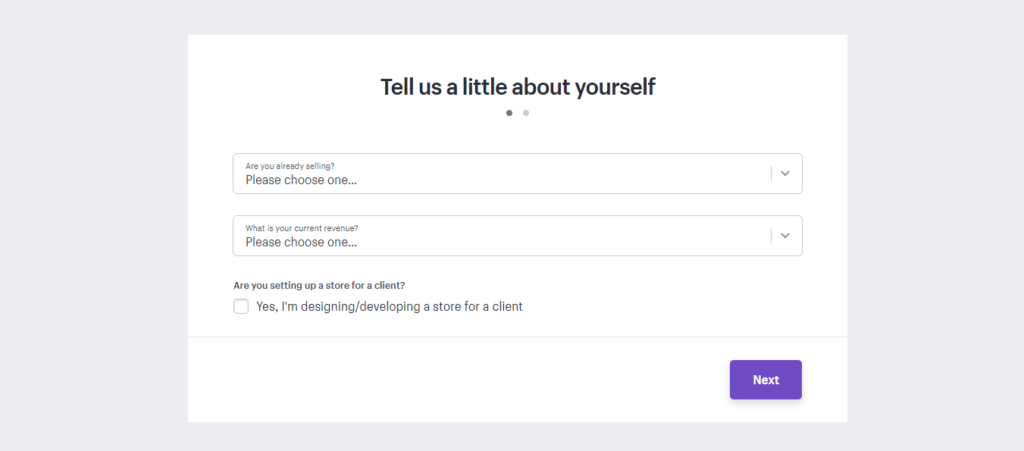Image resolution: width=1024 pixels, height=451 pixels.
Task: Click the white footer area left of Next
Action: coord(457,380)
